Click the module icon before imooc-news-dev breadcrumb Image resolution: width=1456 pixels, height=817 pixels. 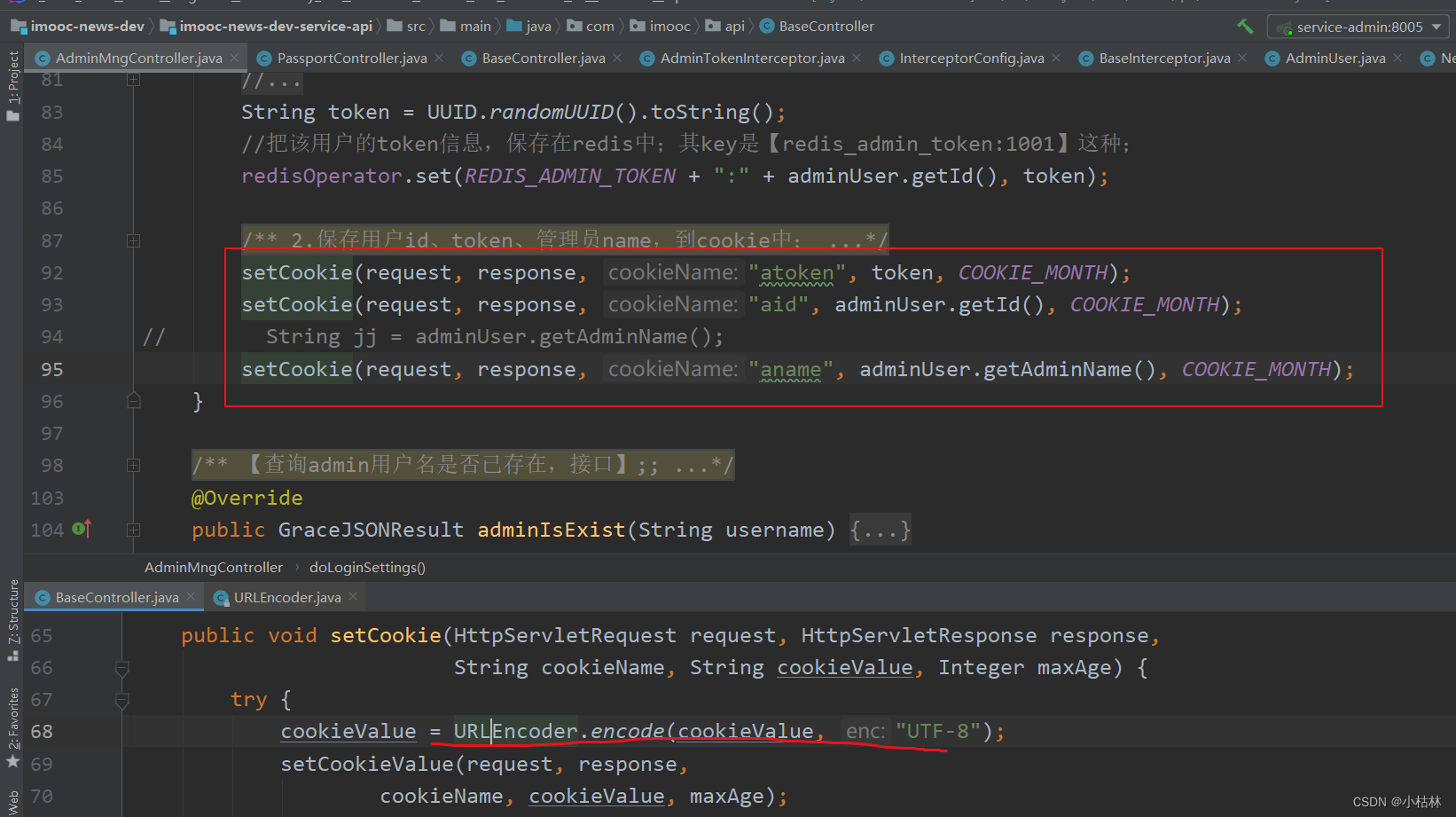[x=18, y=26]
